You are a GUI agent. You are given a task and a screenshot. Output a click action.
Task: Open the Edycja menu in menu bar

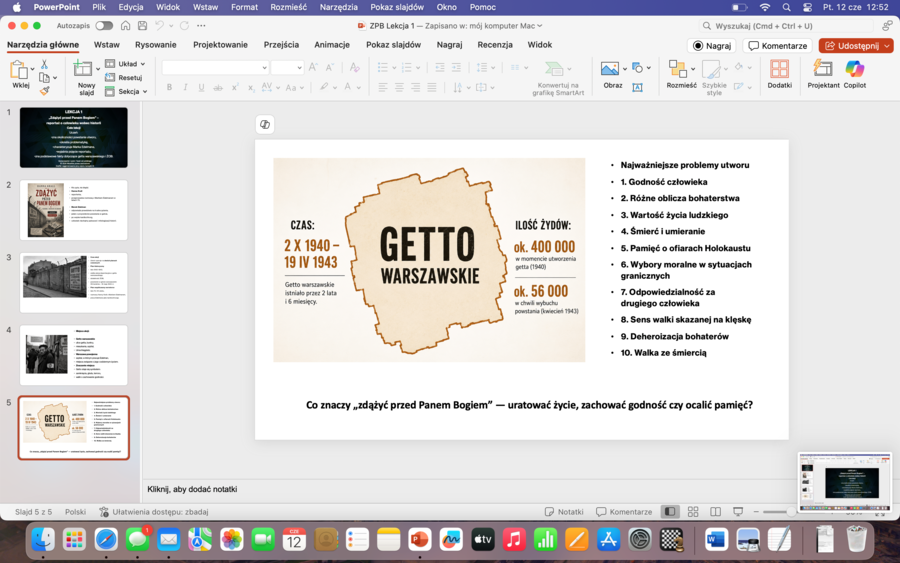(131, 7)
